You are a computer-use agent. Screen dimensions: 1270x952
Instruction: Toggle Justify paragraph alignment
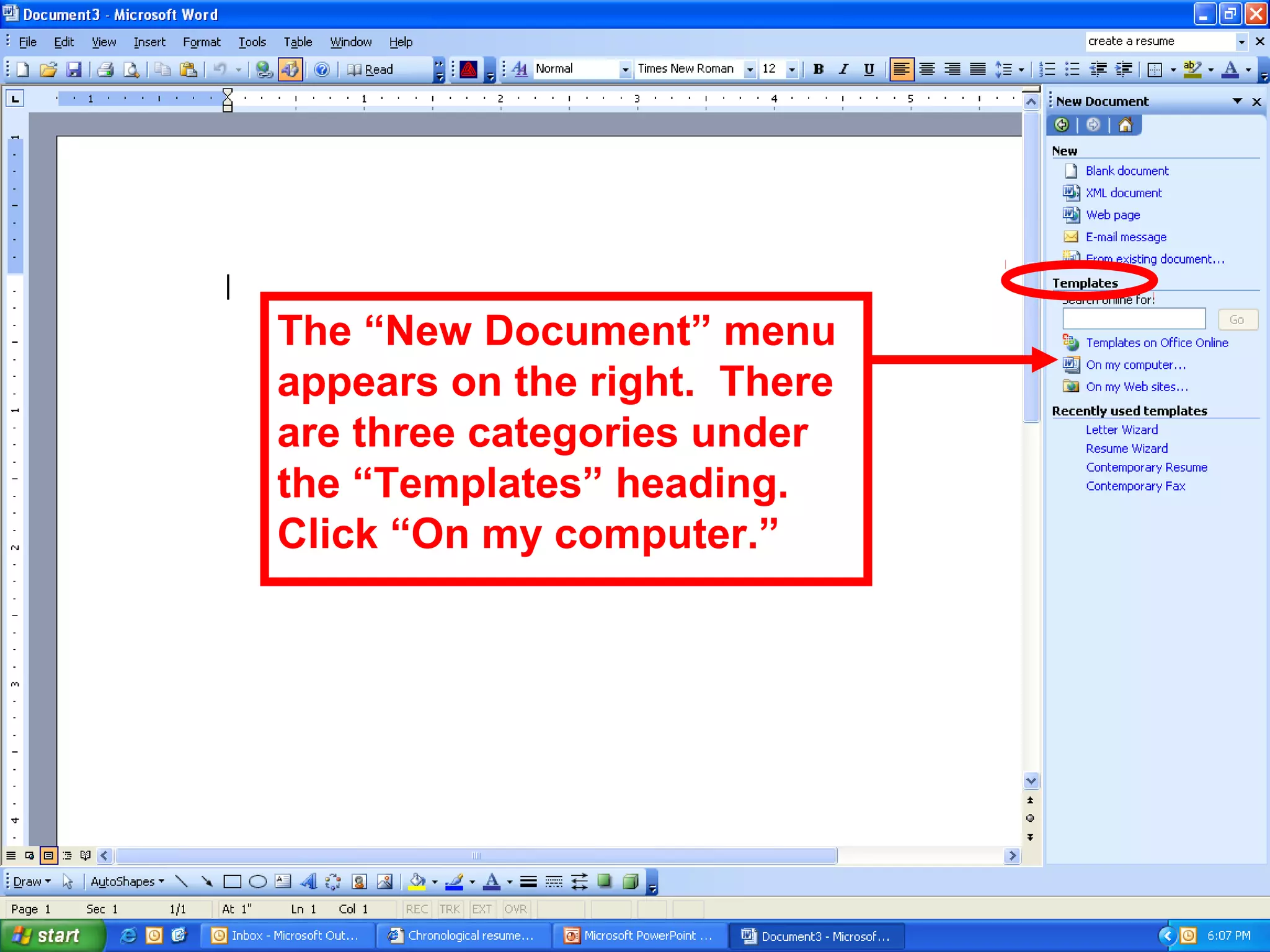(x=978, y=69)
